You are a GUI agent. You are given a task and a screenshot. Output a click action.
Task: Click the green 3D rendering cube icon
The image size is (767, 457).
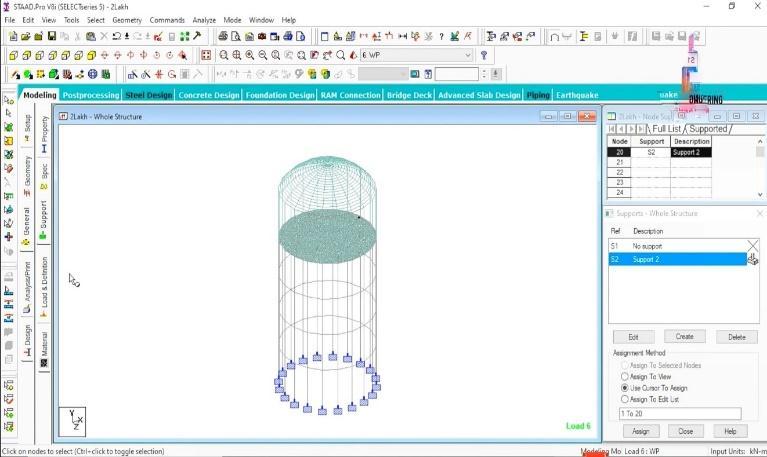pyautogui.click(x=53, y=74)
